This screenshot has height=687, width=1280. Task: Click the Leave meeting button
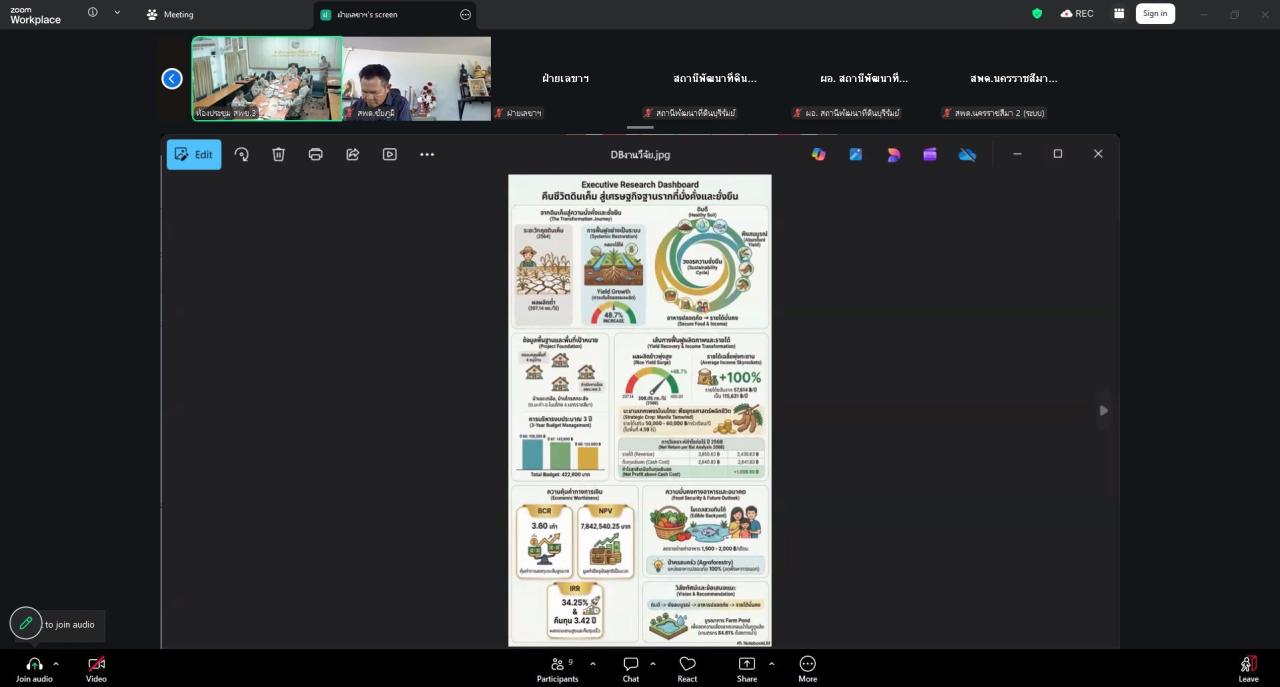[x=1248, y=669]
